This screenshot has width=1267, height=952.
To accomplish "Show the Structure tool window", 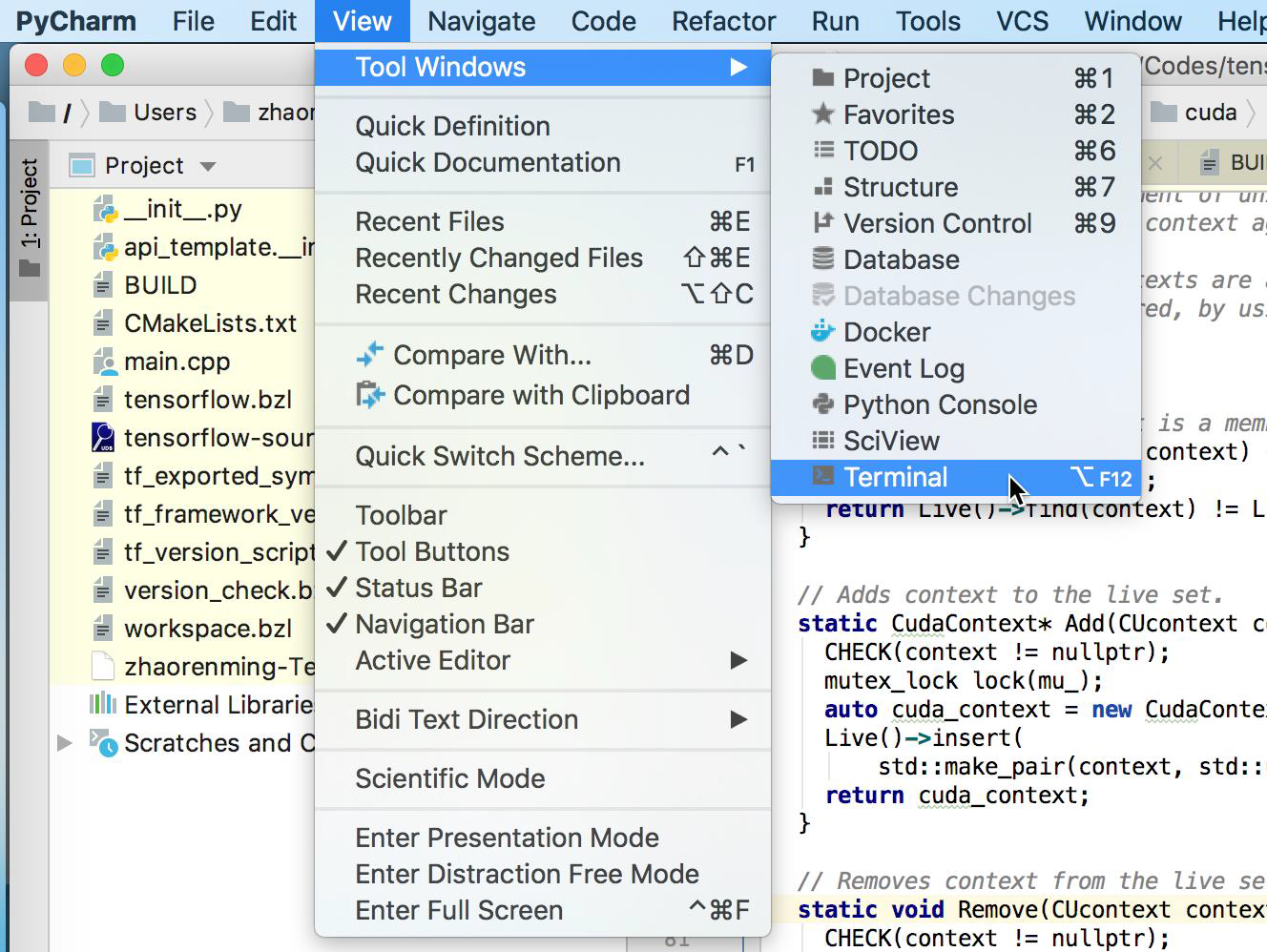I will click(x=900, y=188).
